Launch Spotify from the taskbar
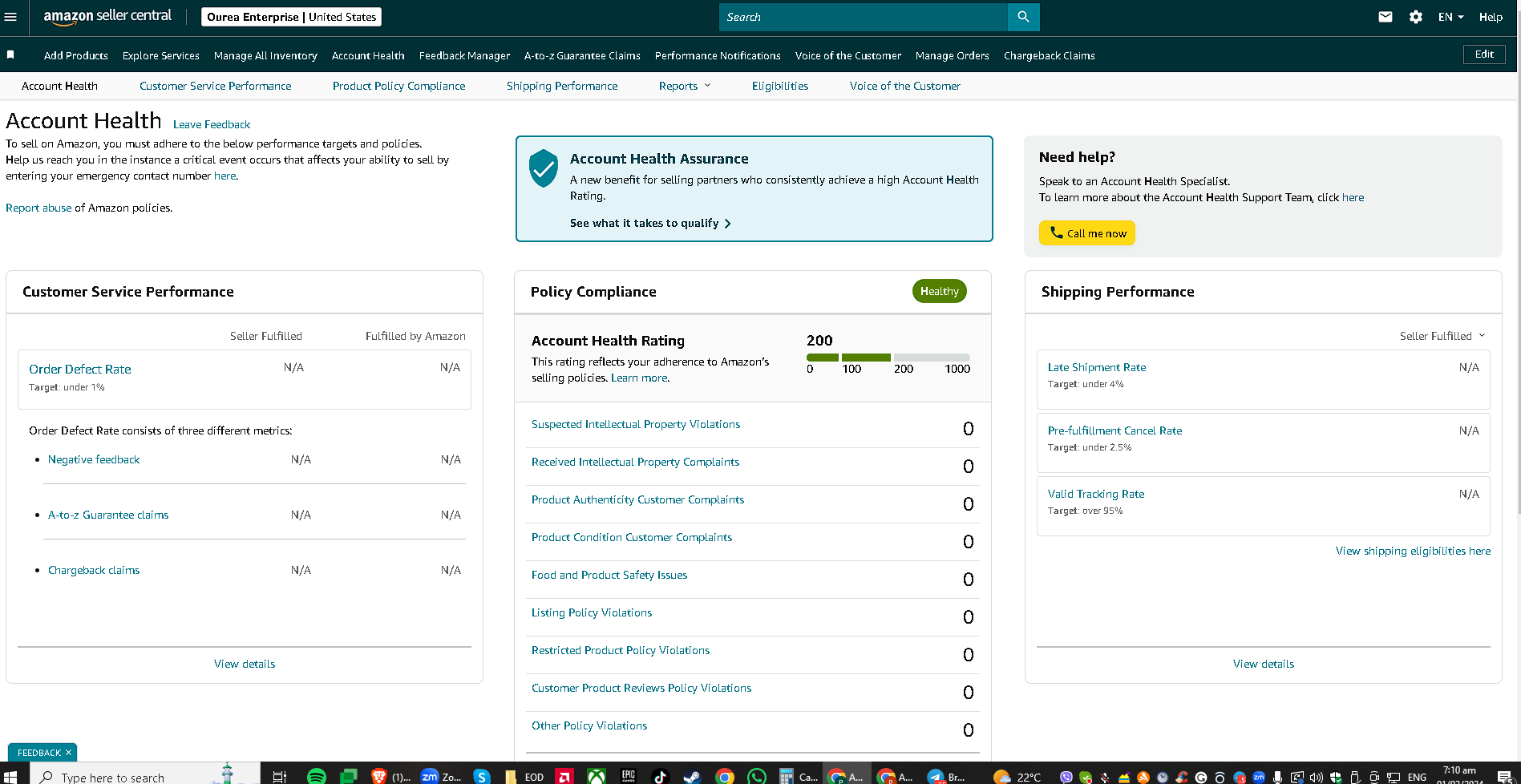 click(x=317, y=777)
